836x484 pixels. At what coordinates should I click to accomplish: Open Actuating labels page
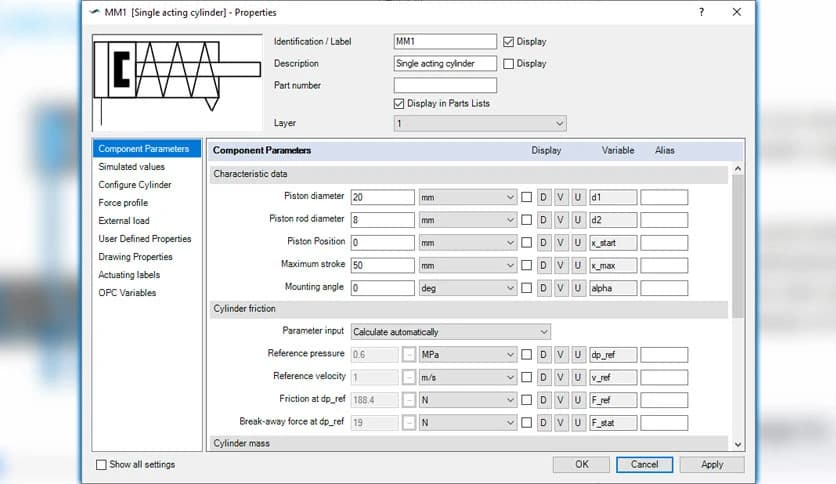click(129, 275)
